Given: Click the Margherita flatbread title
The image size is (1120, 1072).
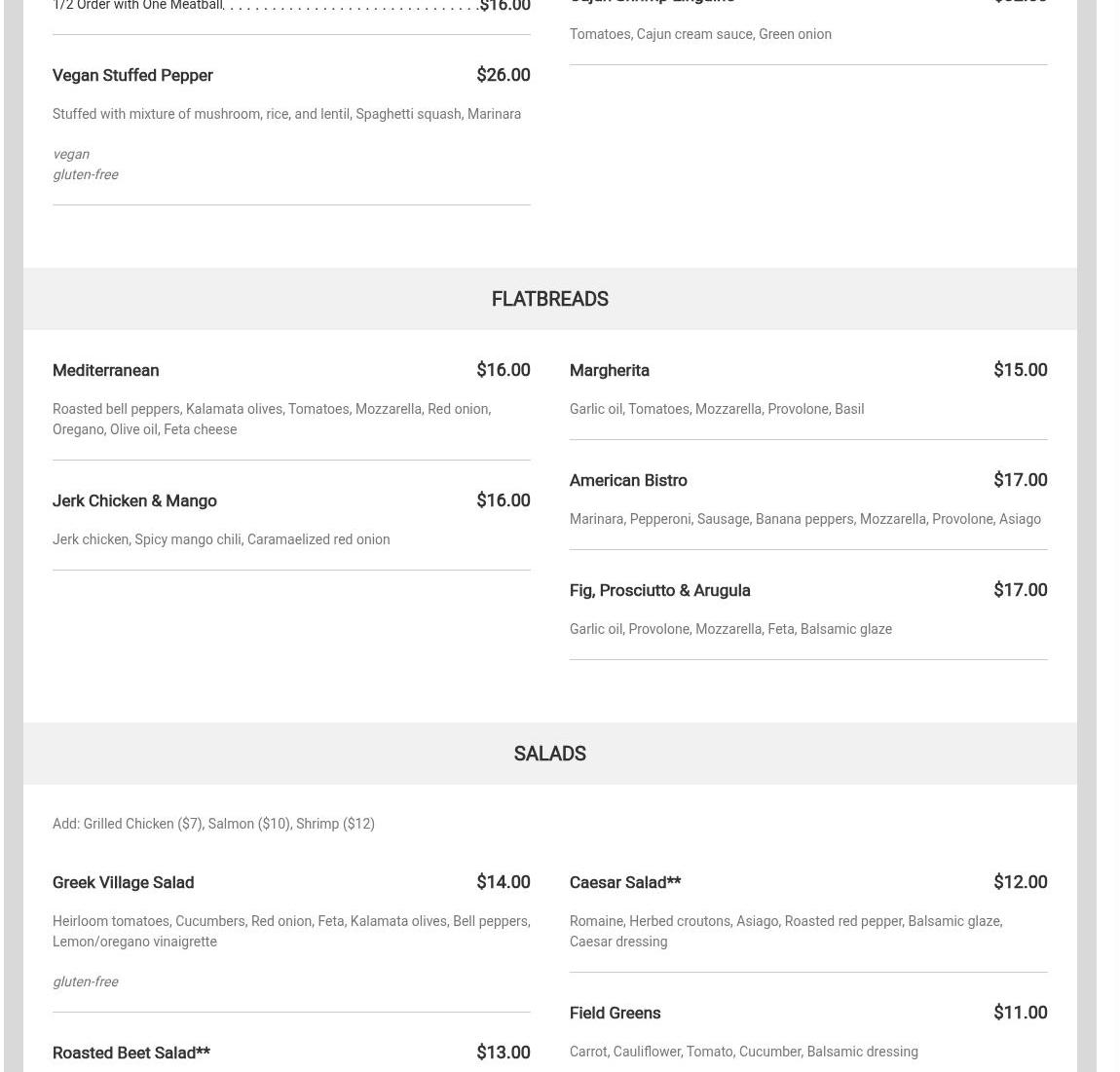Looking at the screenshot, I should tap(609, 370).
